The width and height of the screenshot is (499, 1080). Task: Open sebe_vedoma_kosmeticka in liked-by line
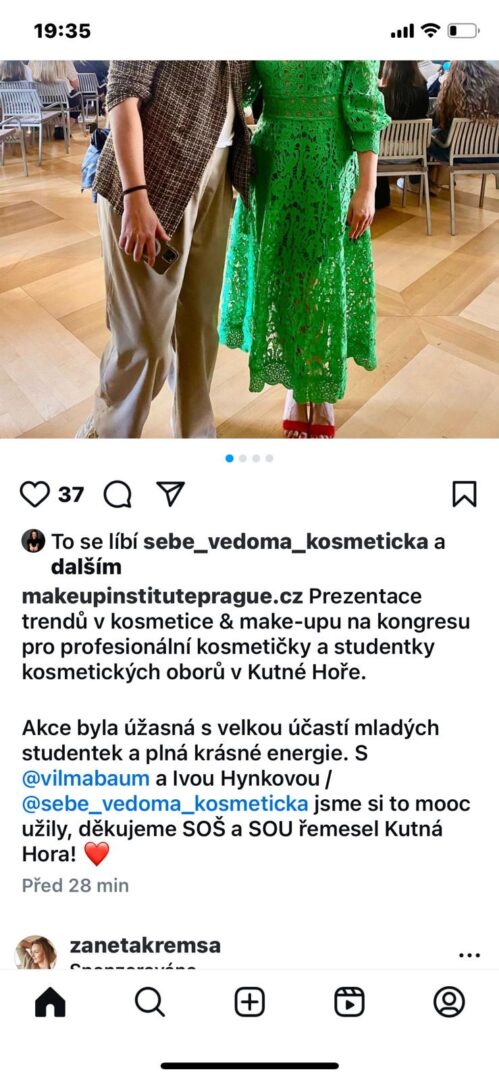[x=285, y=542]
